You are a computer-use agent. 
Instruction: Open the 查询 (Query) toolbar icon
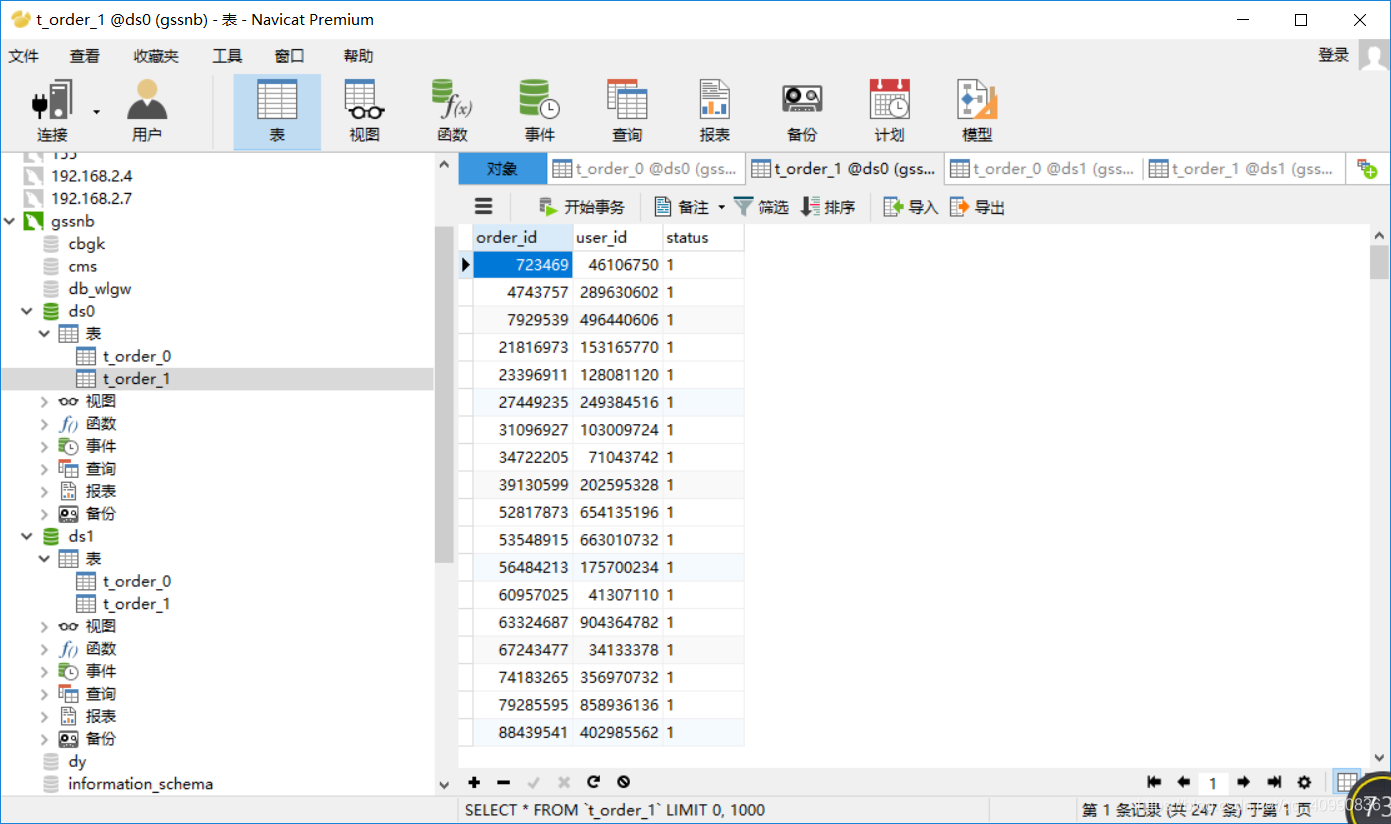pos(627,110)
